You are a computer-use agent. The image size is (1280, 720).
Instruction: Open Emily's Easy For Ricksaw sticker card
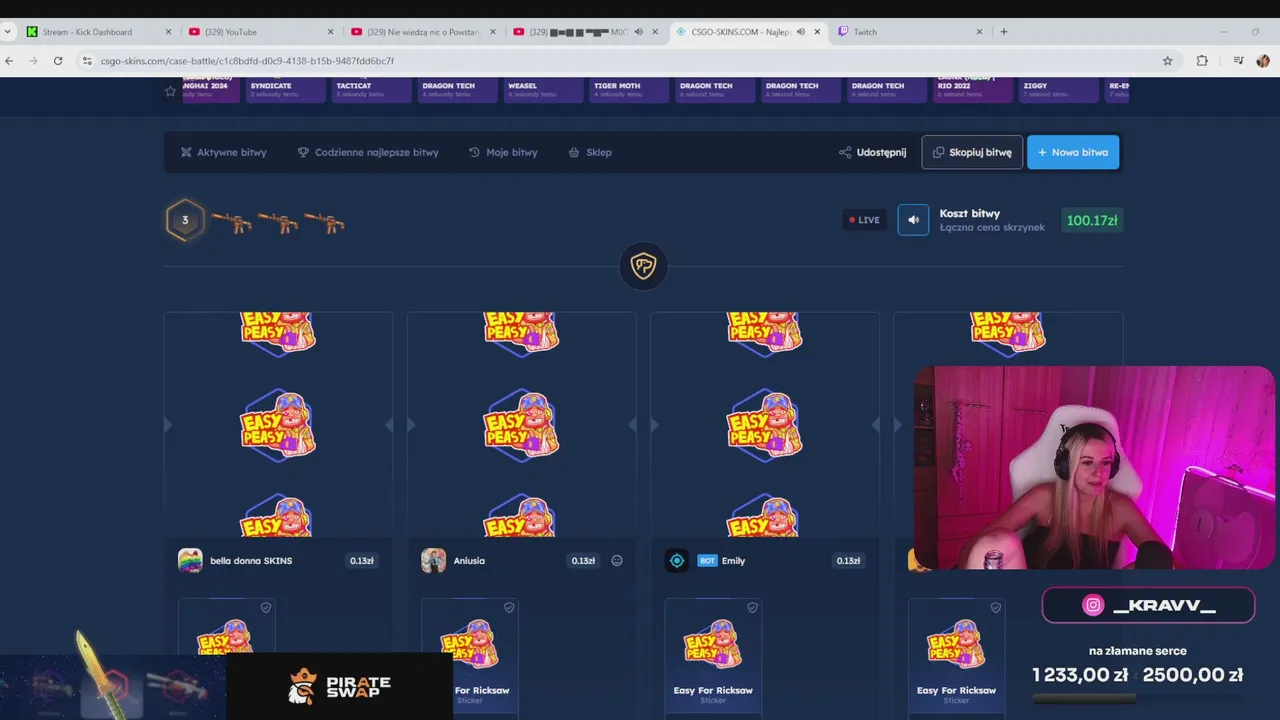(713, 657)
